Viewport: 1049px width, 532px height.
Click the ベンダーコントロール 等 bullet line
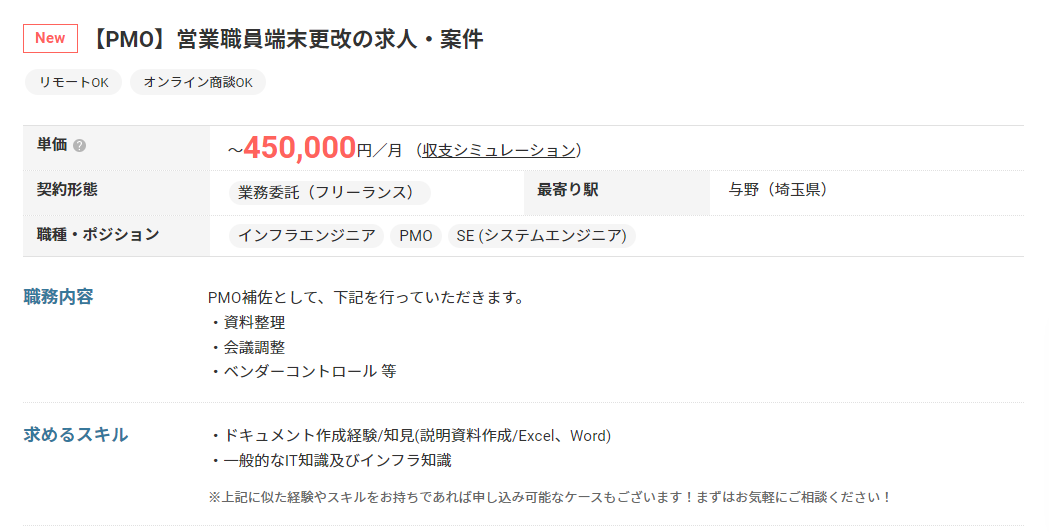(x=302, y=371)
